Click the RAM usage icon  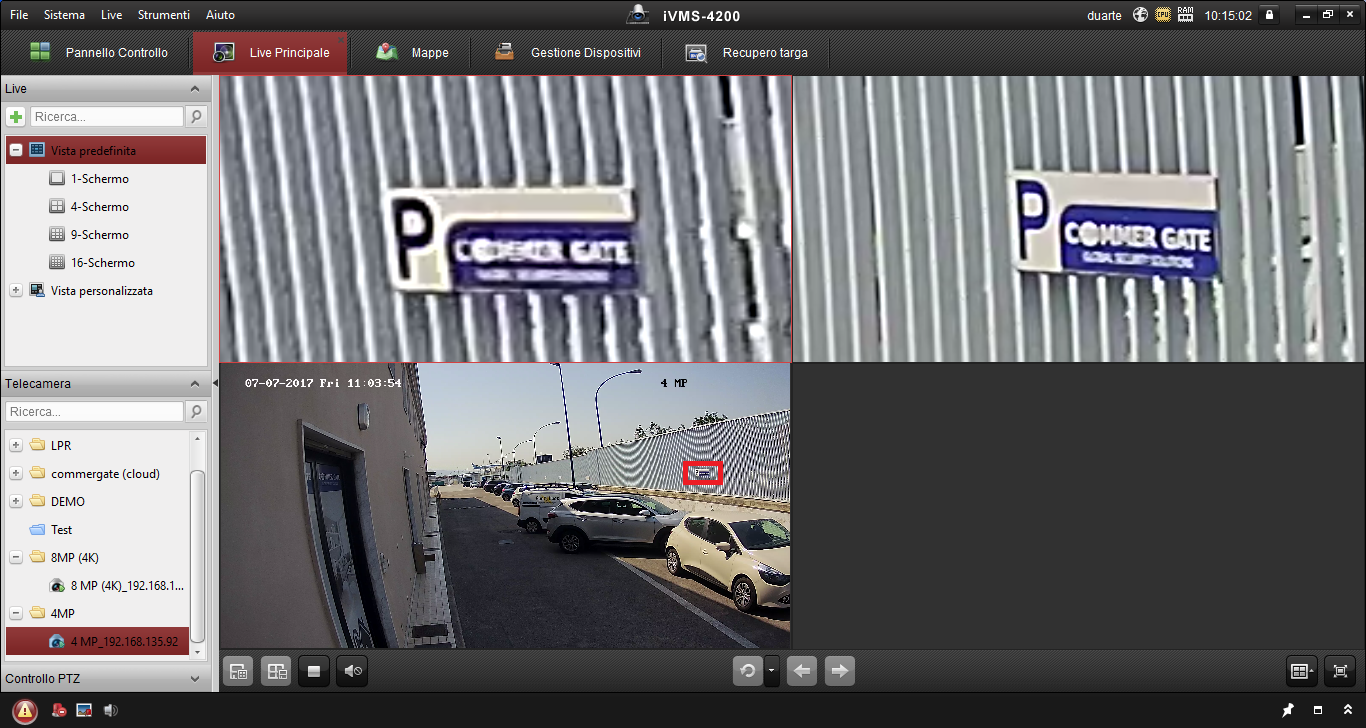pos(1186,15)
